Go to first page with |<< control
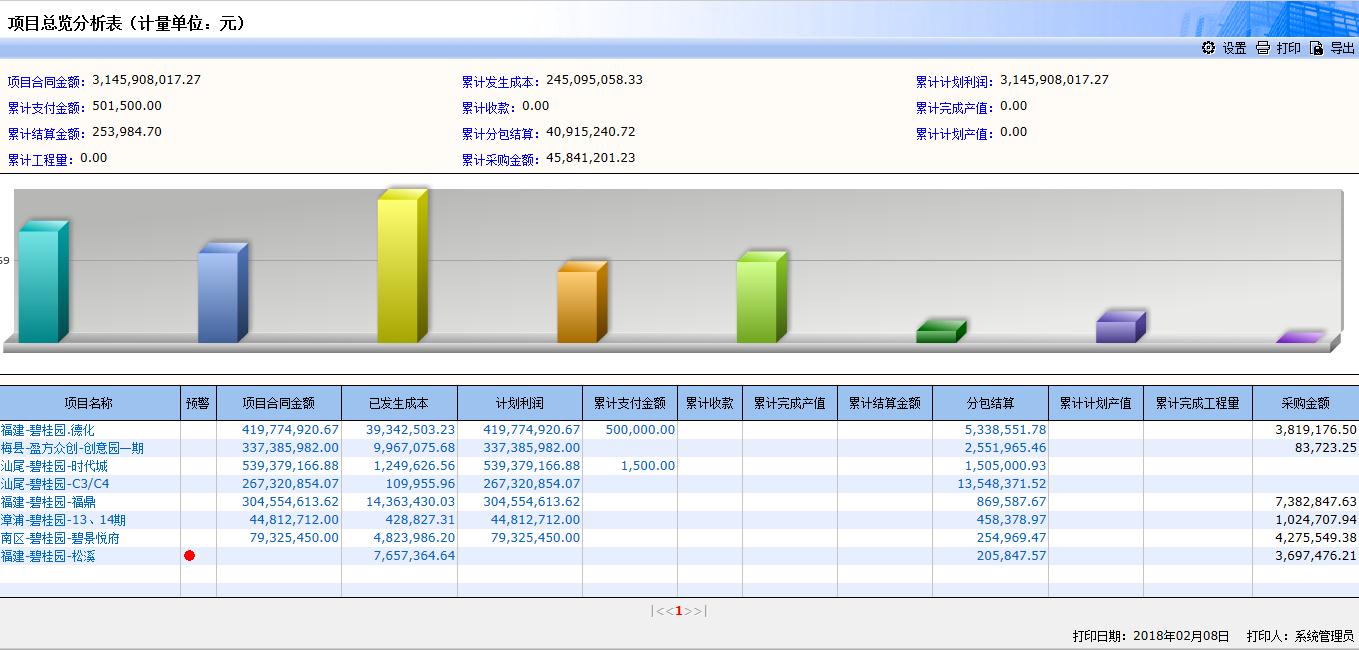1359x650 pixels. pyautogui.click(x=661, y=611)
